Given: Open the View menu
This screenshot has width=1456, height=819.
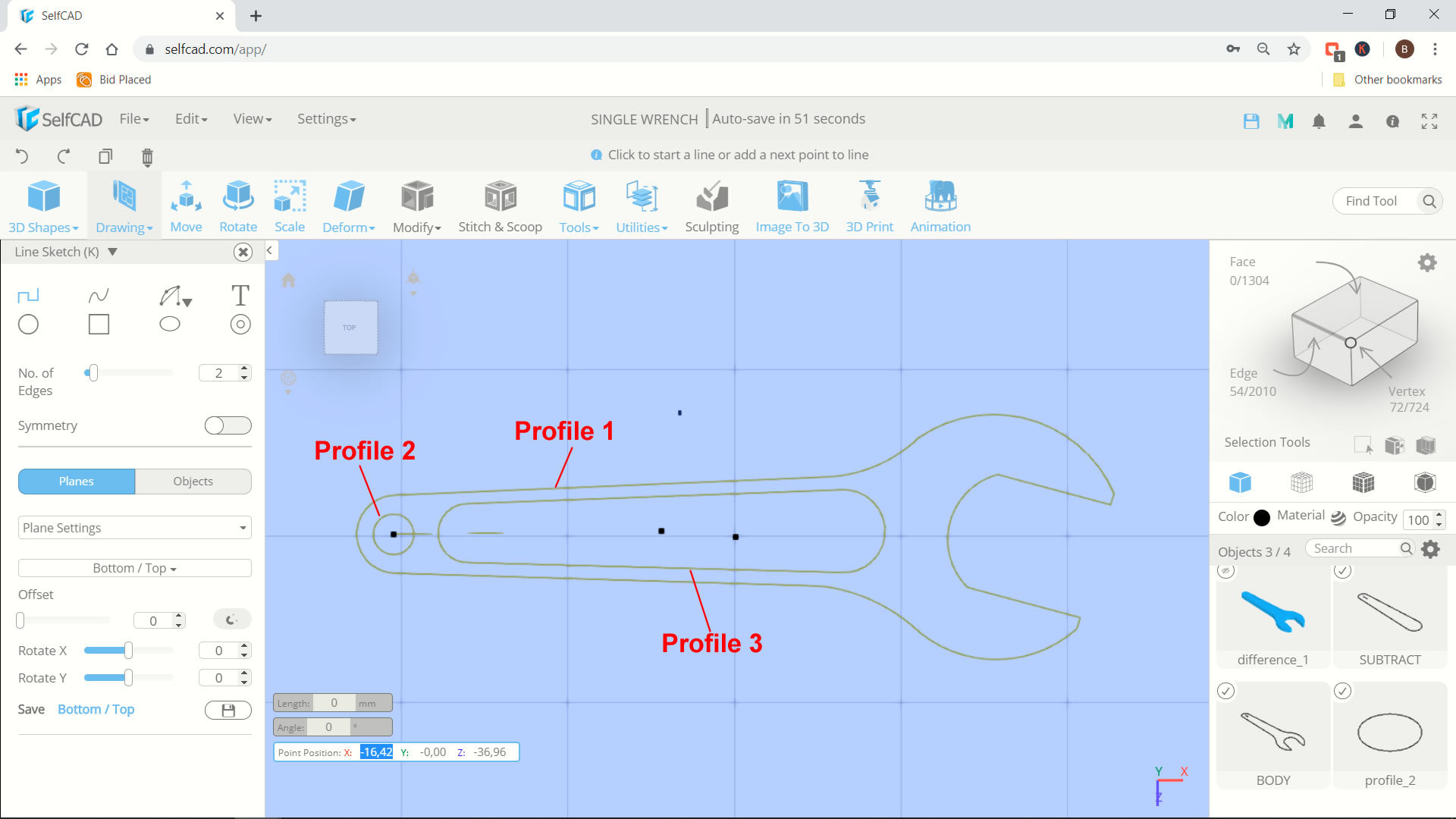Looking at the screenshot, I should [x=253, y=119].
